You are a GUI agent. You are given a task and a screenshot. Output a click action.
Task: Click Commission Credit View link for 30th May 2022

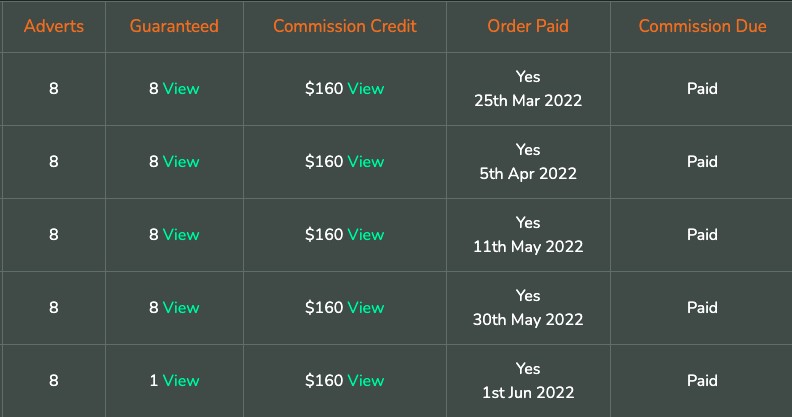pyautogui.click(x=366, y=307)
